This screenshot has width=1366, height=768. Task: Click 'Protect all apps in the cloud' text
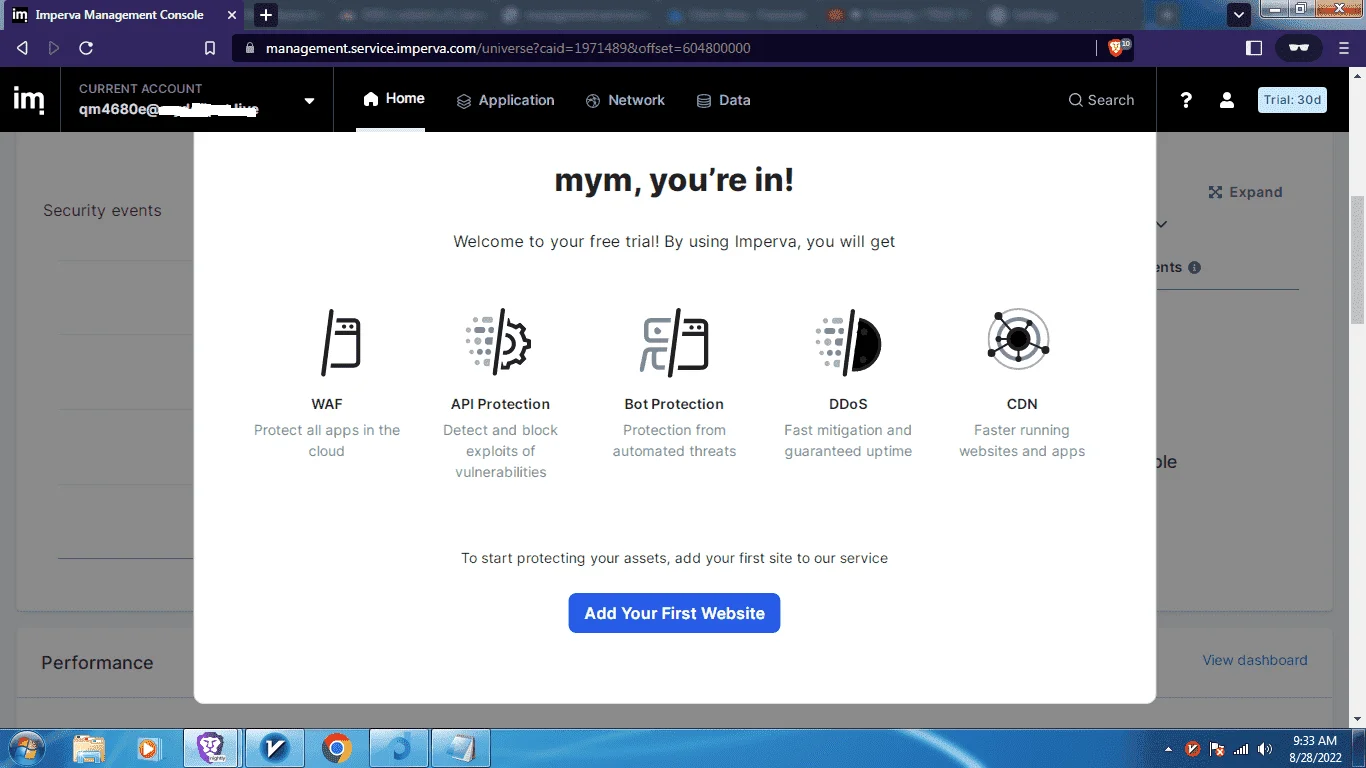pyautogui.click(x=327, y=441)
